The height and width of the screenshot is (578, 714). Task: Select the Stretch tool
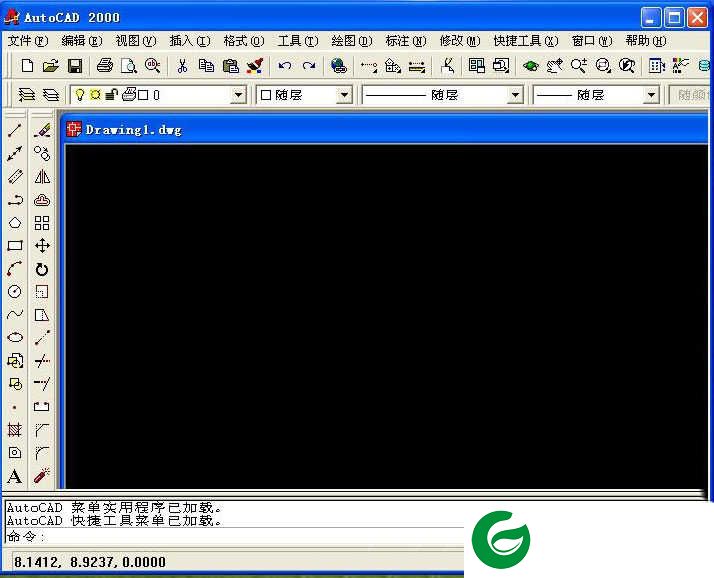pos(42,314)
